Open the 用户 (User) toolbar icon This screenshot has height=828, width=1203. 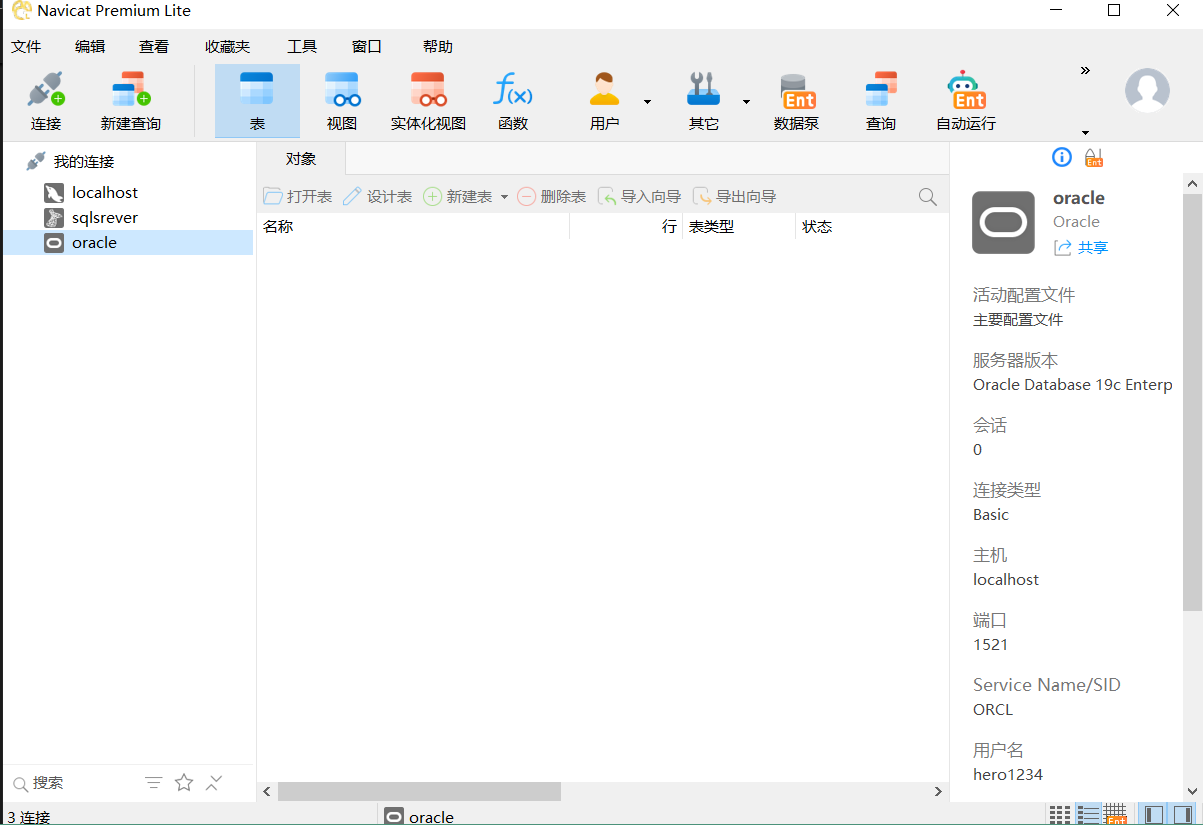tap(604, 101)
